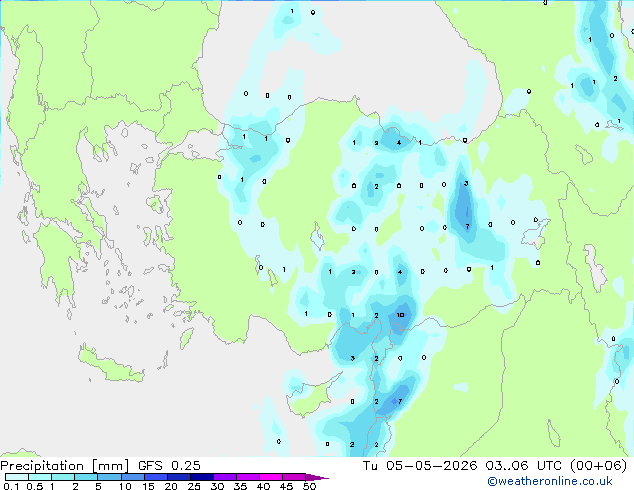Image resolution: width=634 pixels, height=490 pixels.
Task: Click the '50' legend scale label
Action: (309, 486)
